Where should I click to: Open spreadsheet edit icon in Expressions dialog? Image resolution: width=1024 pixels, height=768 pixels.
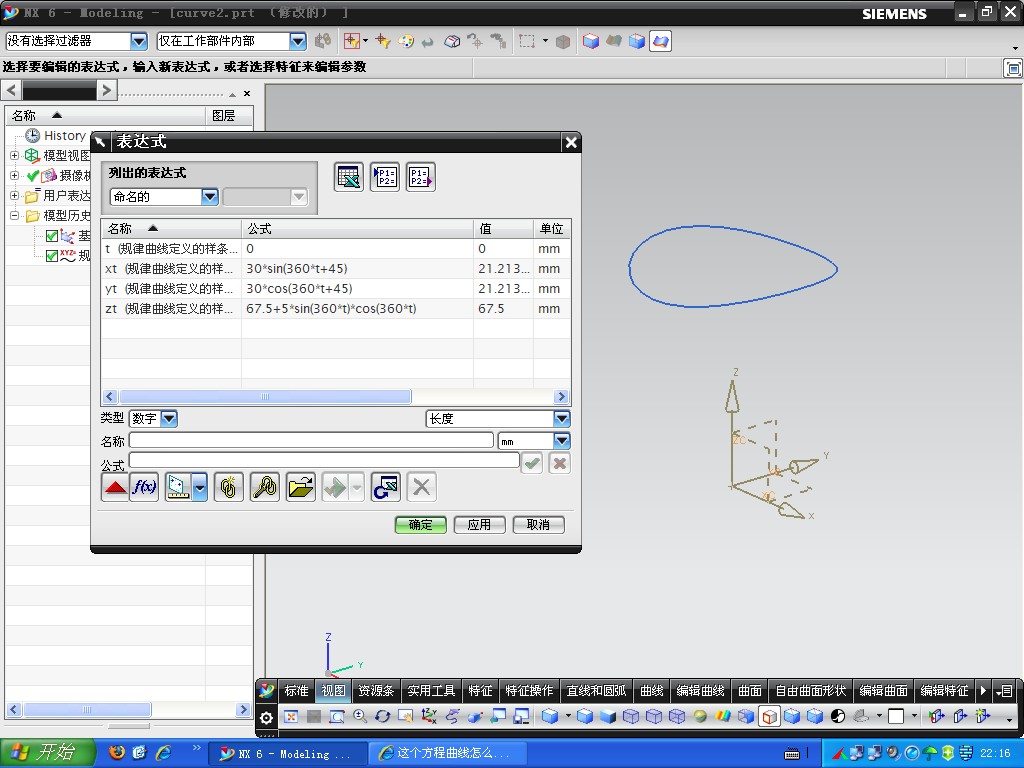(x=349, y=177)
